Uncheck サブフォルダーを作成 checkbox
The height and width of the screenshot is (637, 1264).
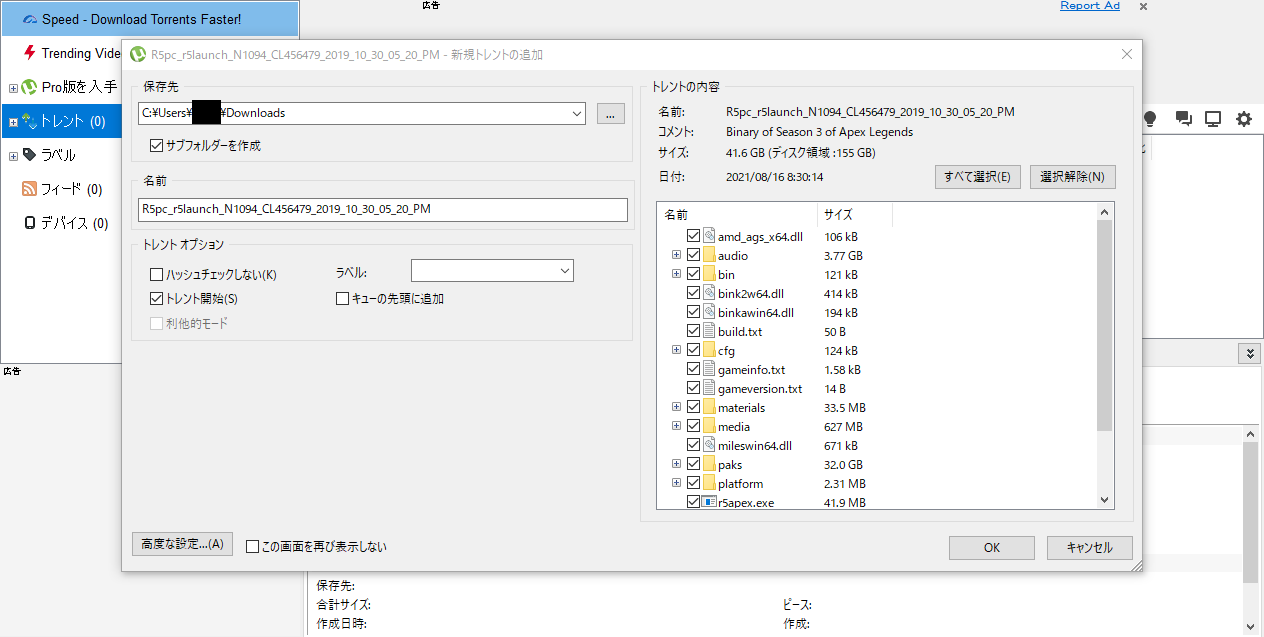tap(156, 146)
